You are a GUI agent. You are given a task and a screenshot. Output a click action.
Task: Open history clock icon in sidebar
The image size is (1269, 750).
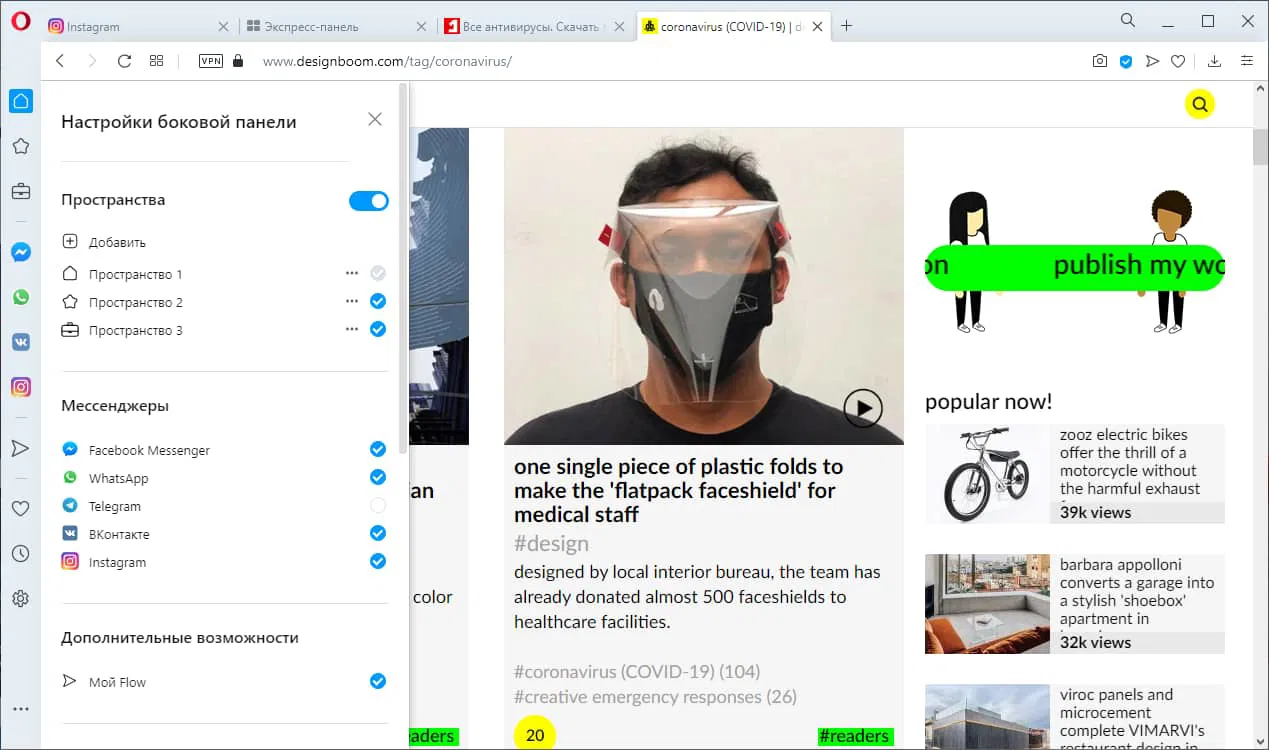pyautogui.click(x=21, y=554)
